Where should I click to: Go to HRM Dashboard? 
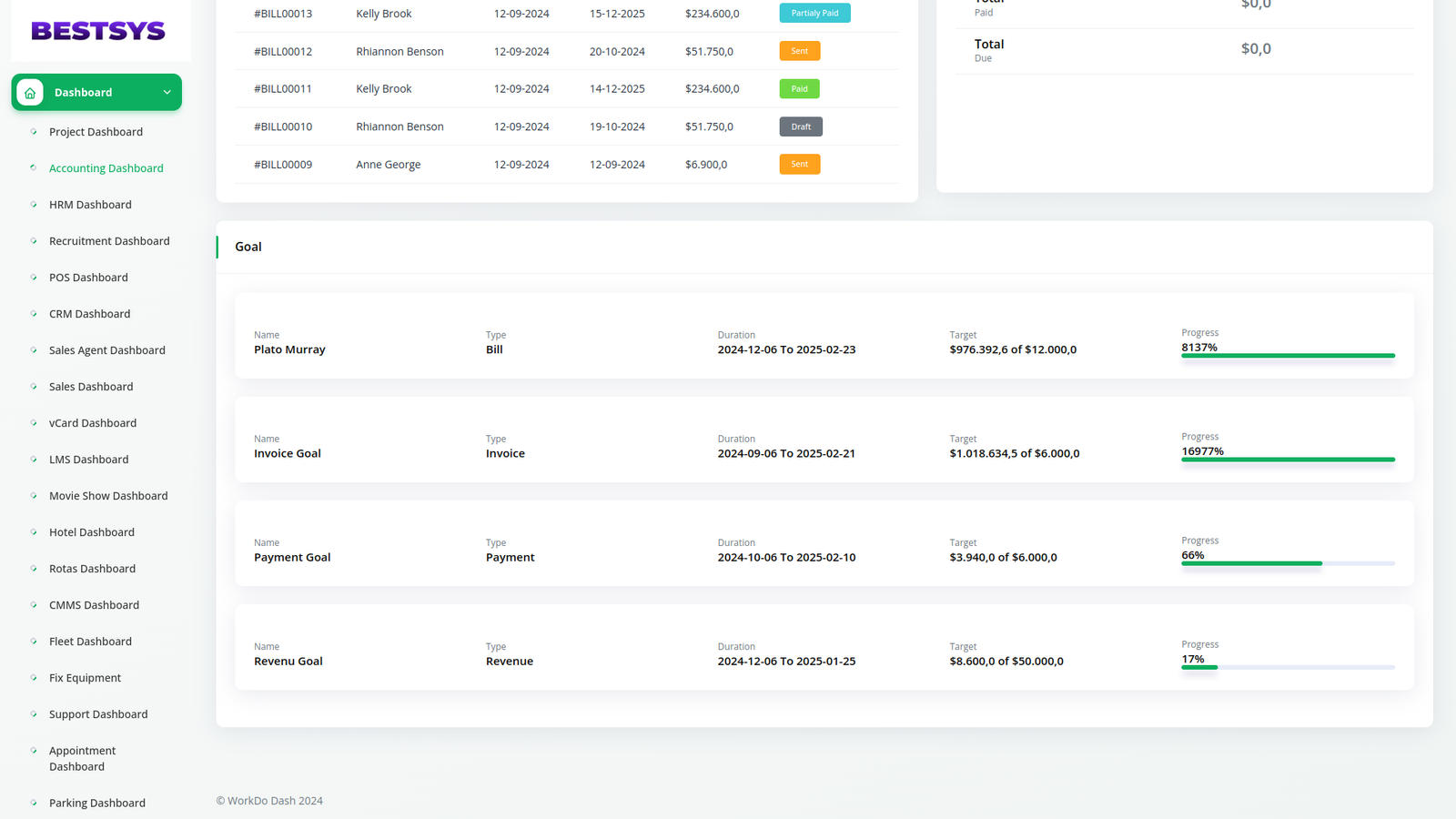(90, 205)
